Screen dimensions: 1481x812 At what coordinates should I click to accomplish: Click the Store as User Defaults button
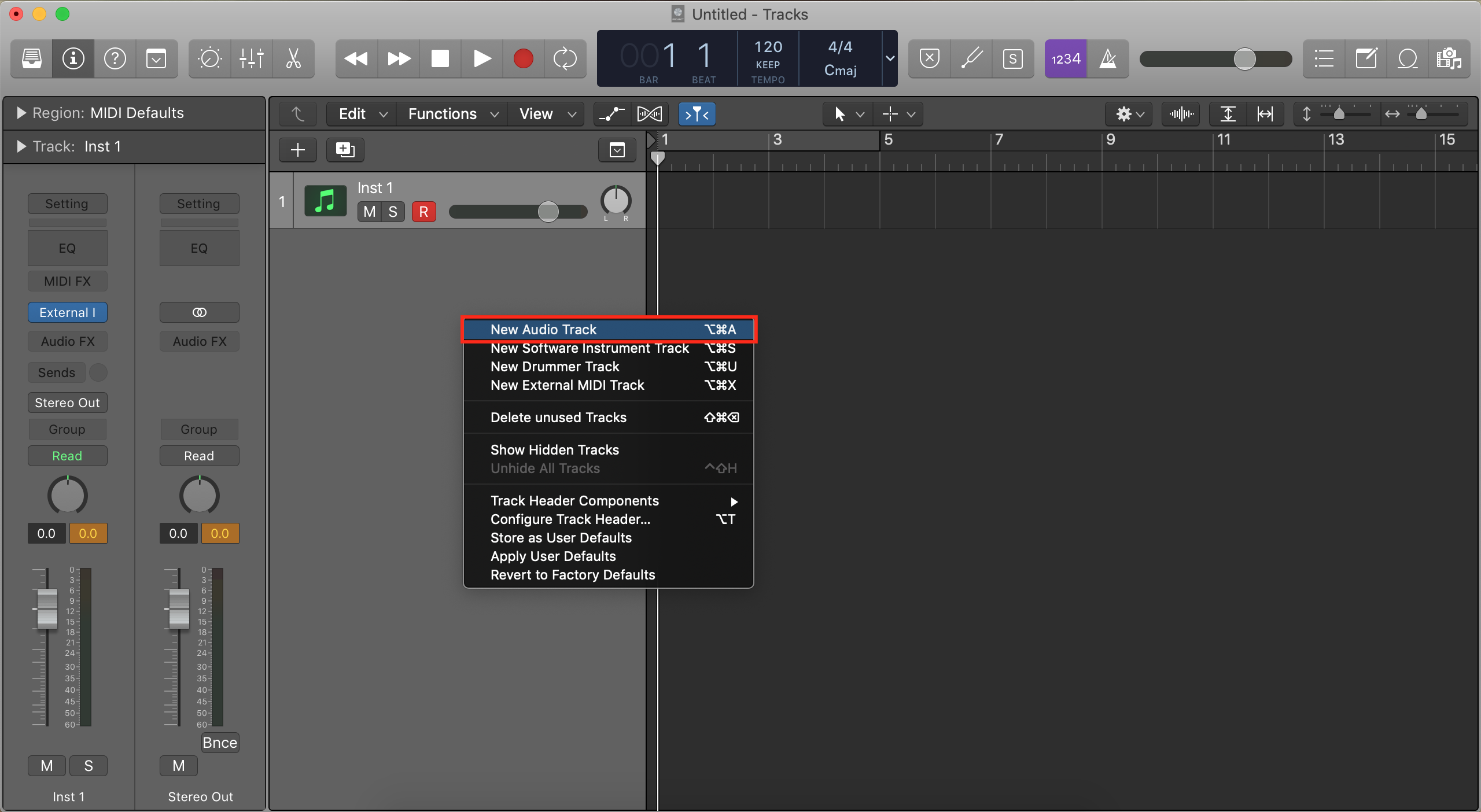[560, 538]
